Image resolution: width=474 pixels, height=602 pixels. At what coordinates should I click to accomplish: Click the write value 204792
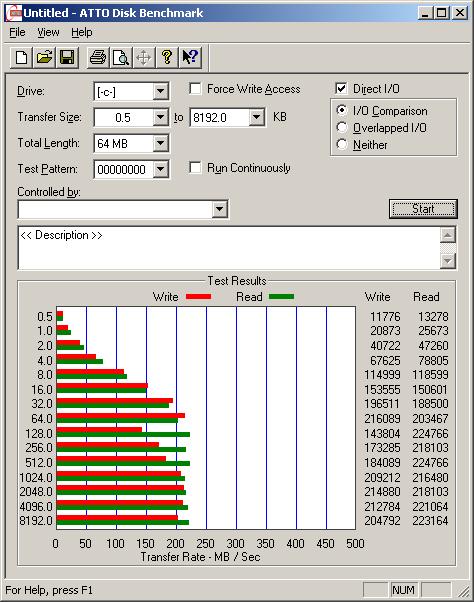[x=382, y=521]
